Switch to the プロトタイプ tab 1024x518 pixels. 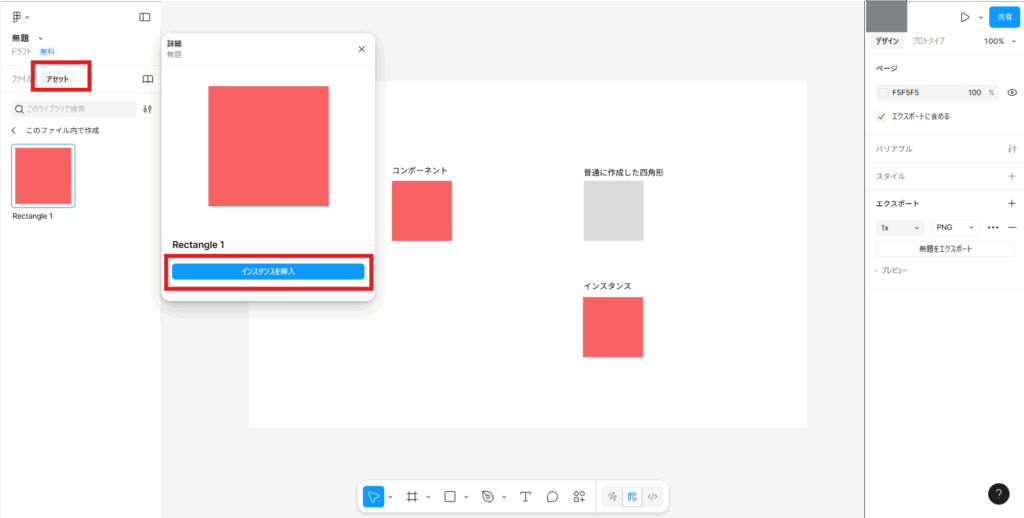pyautogui.click(x=929, y=41)
